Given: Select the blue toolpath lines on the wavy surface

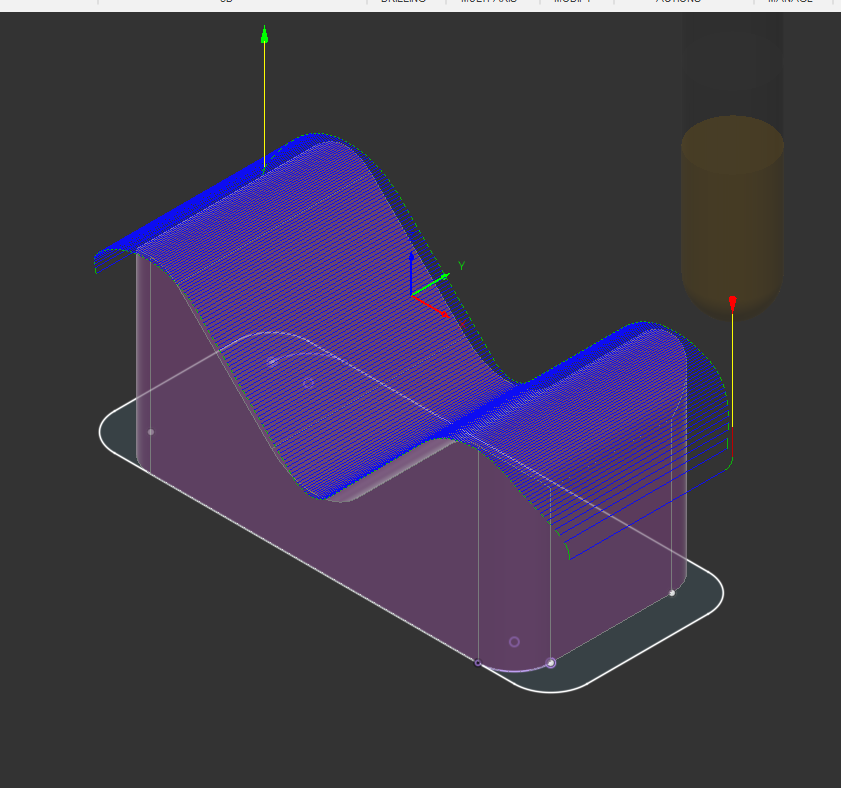Looking at the screenshot, I should coord(300,250).
